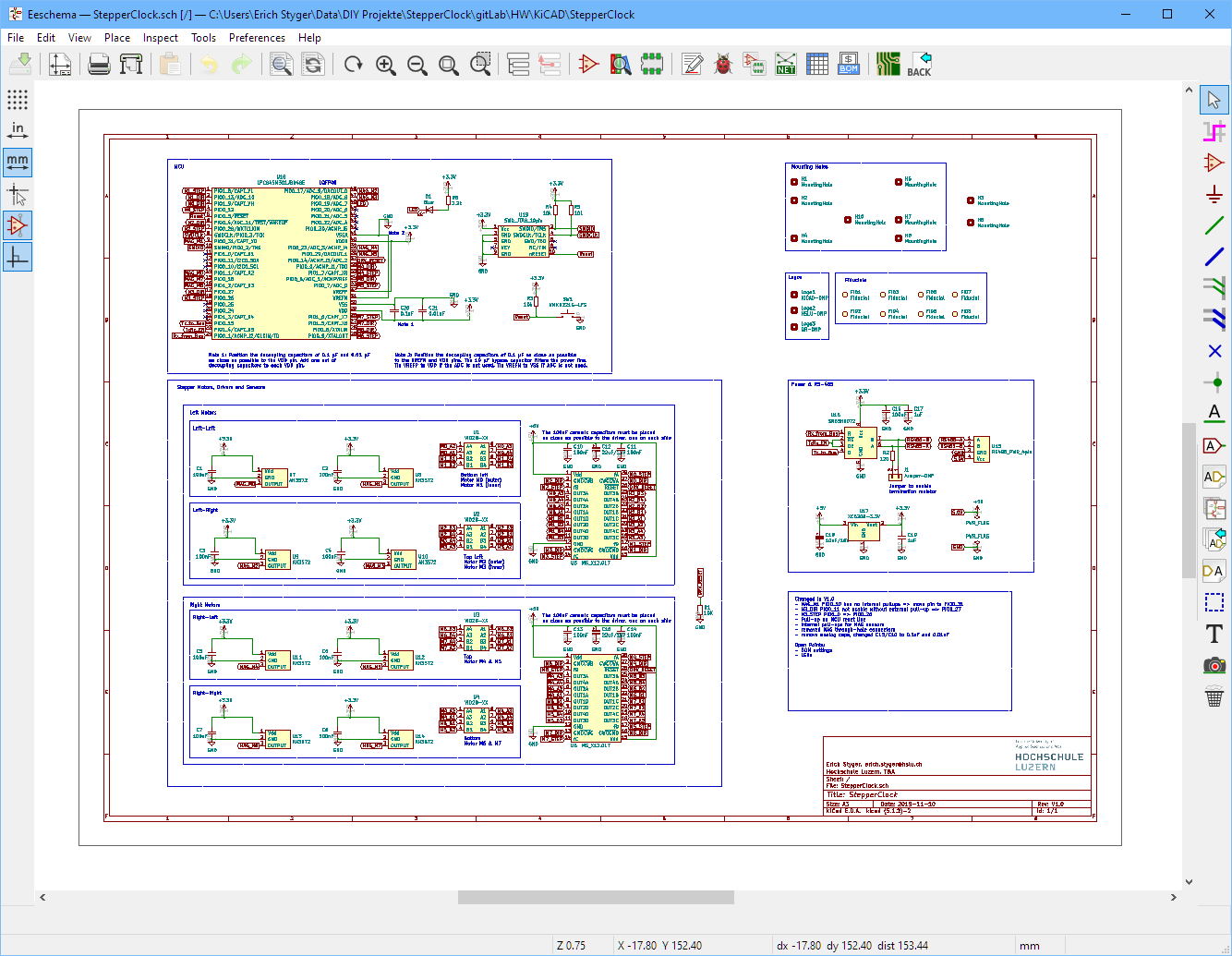Click the Print schematic icon
1232x956 pixels.
99,64
